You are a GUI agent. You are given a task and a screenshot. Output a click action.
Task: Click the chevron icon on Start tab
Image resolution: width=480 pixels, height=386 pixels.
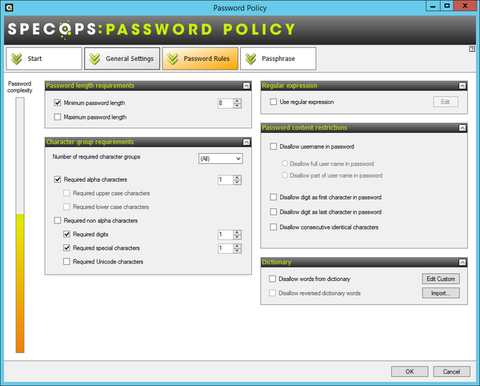17,59
